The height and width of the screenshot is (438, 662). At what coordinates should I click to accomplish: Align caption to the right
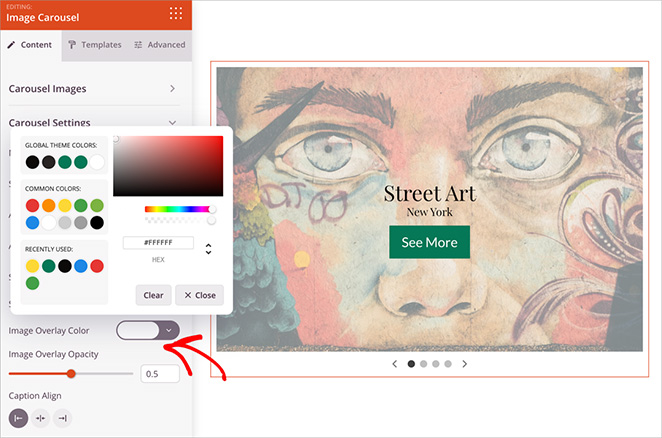(62, 418)
